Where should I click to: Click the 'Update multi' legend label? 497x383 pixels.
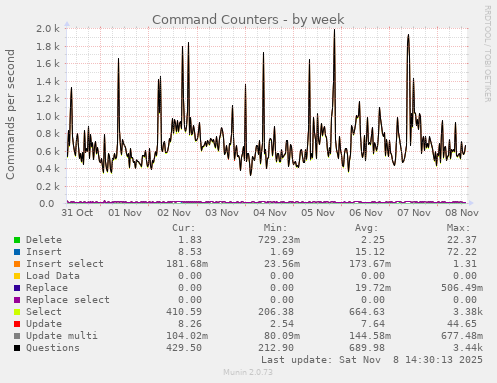pos(62,336)
